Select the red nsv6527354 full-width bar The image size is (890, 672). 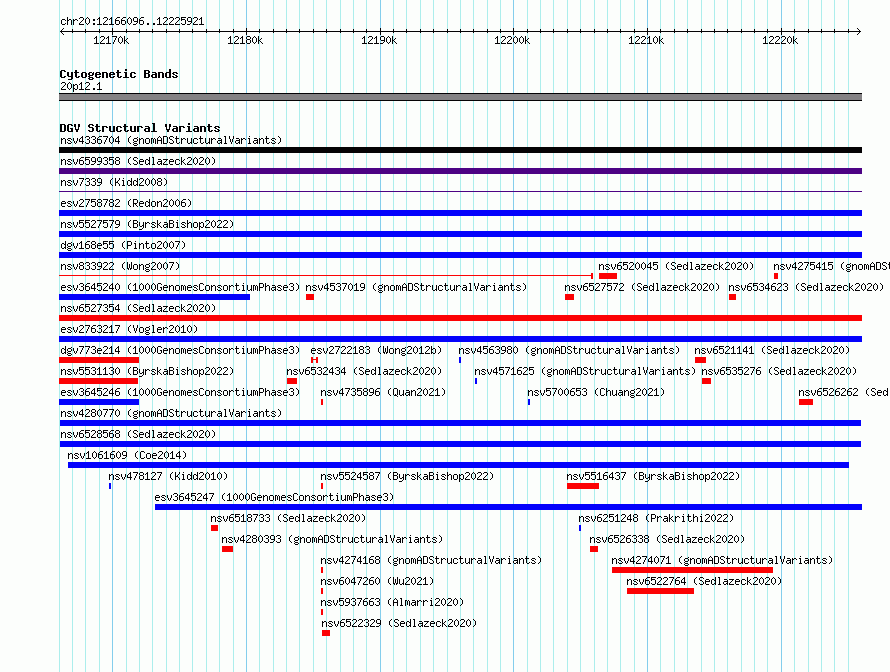coord(460,318)
